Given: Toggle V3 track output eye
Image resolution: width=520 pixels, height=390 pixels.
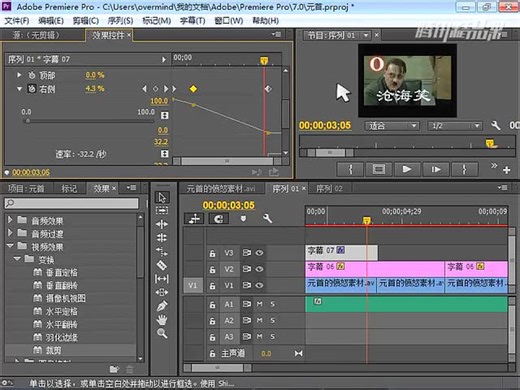Looking at the screenshot, I should pyautogui.click(x=259, y=253).
